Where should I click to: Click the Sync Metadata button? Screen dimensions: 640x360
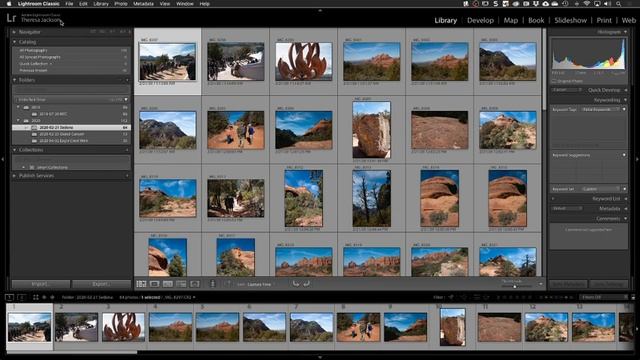pos(568,284)
